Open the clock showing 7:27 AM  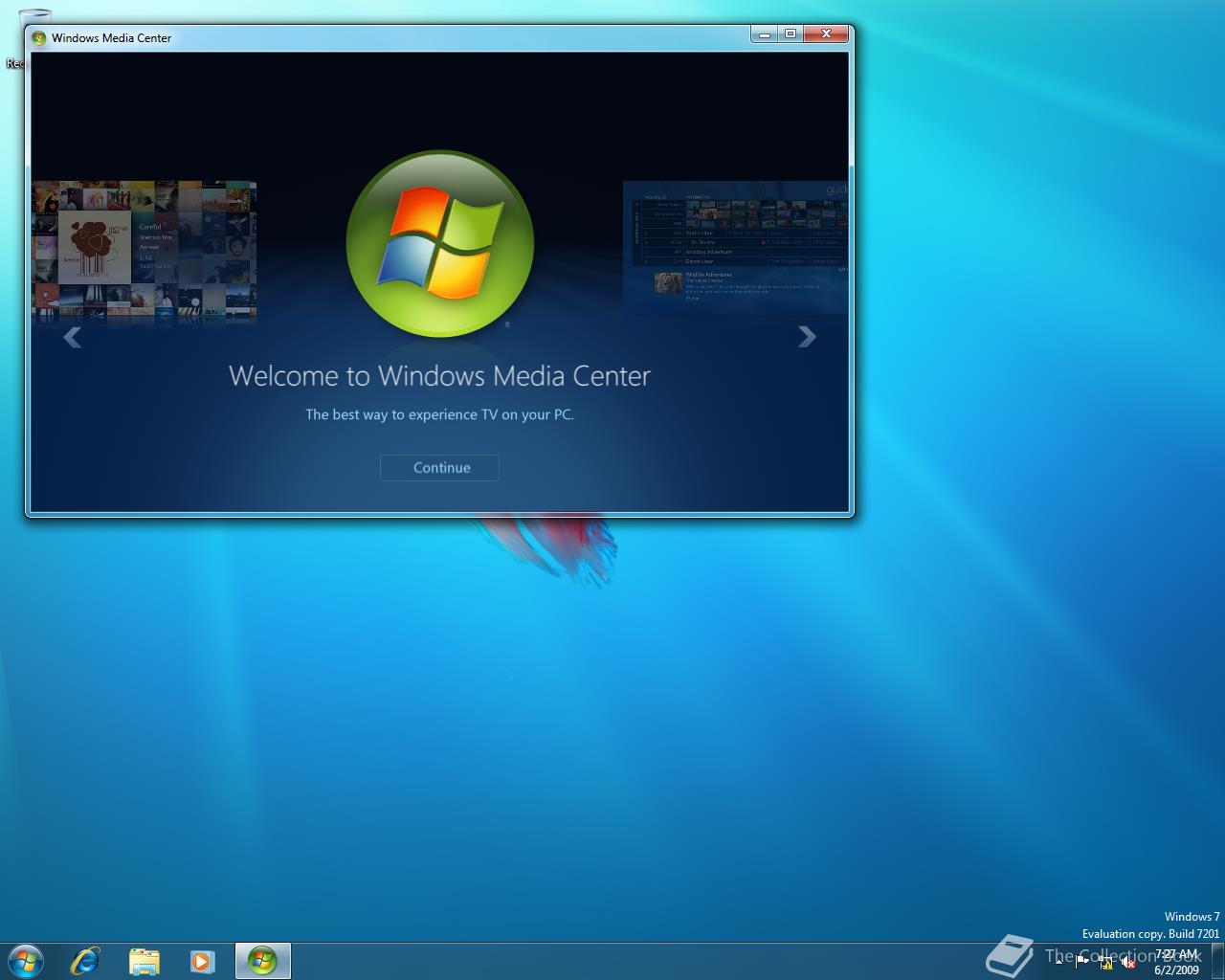click(x=1176, y=962)
